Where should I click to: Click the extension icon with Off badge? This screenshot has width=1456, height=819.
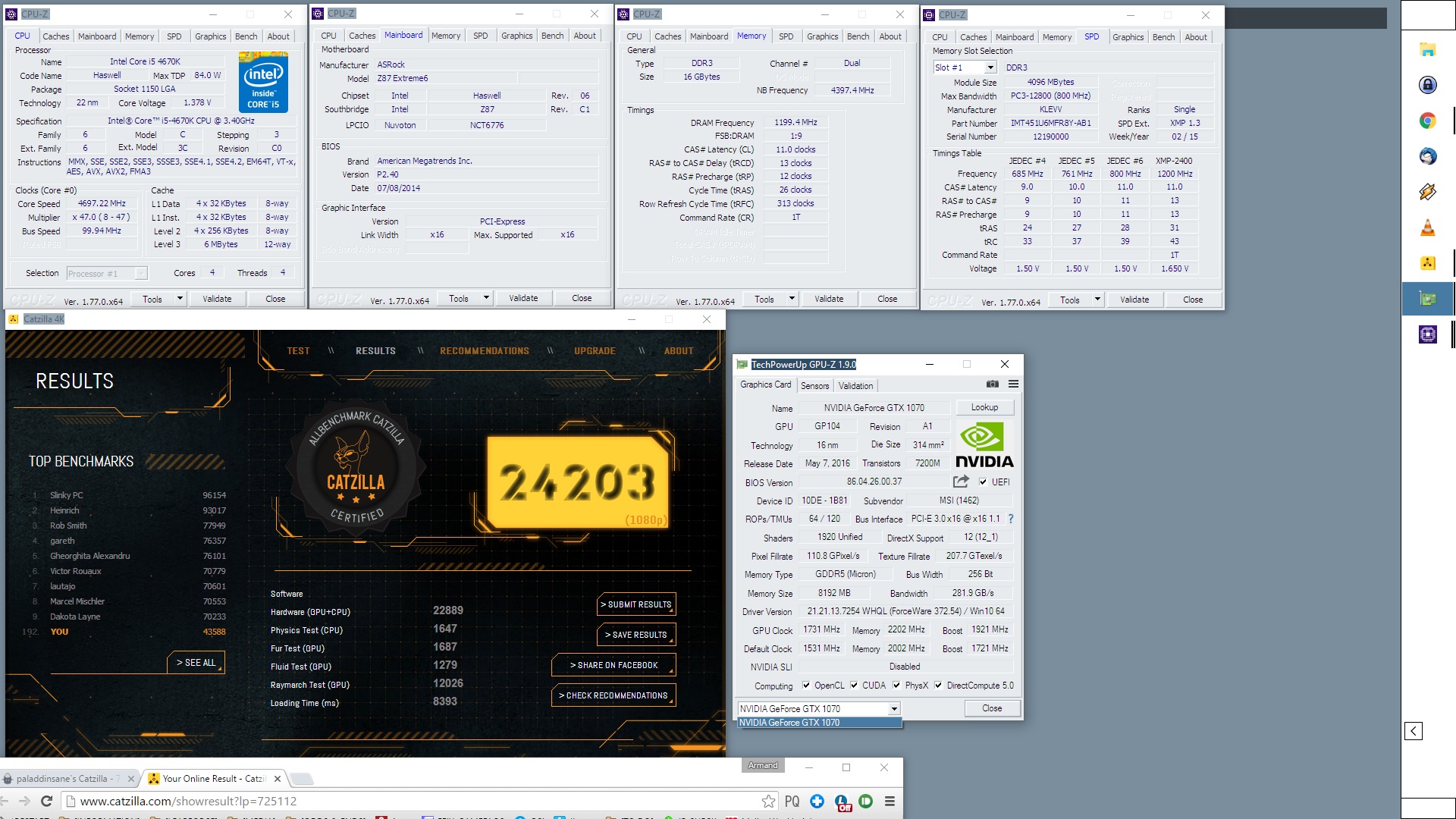pos(843,803)
